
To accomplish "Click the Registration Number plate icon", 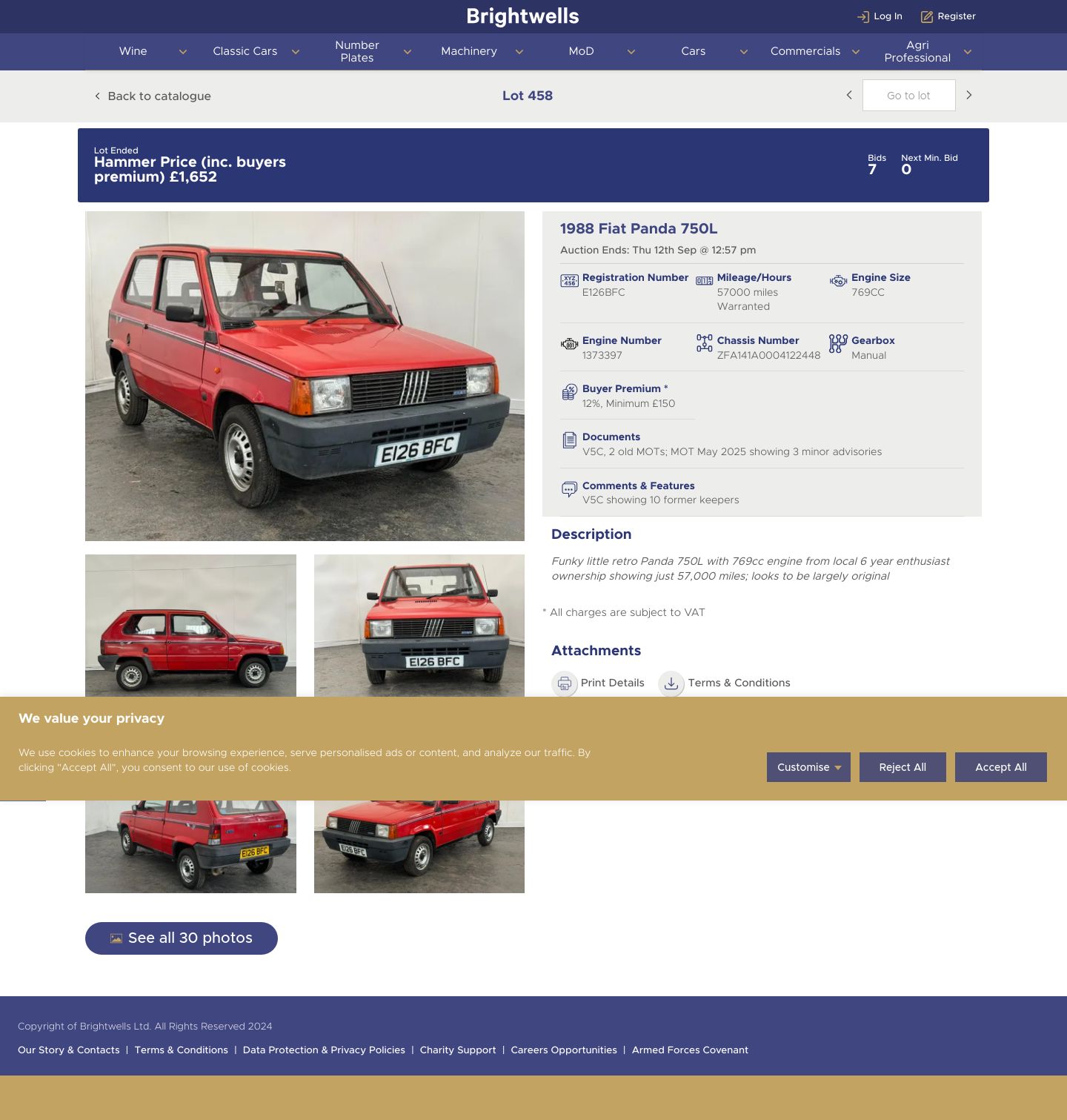I will (x=569, y=281).
